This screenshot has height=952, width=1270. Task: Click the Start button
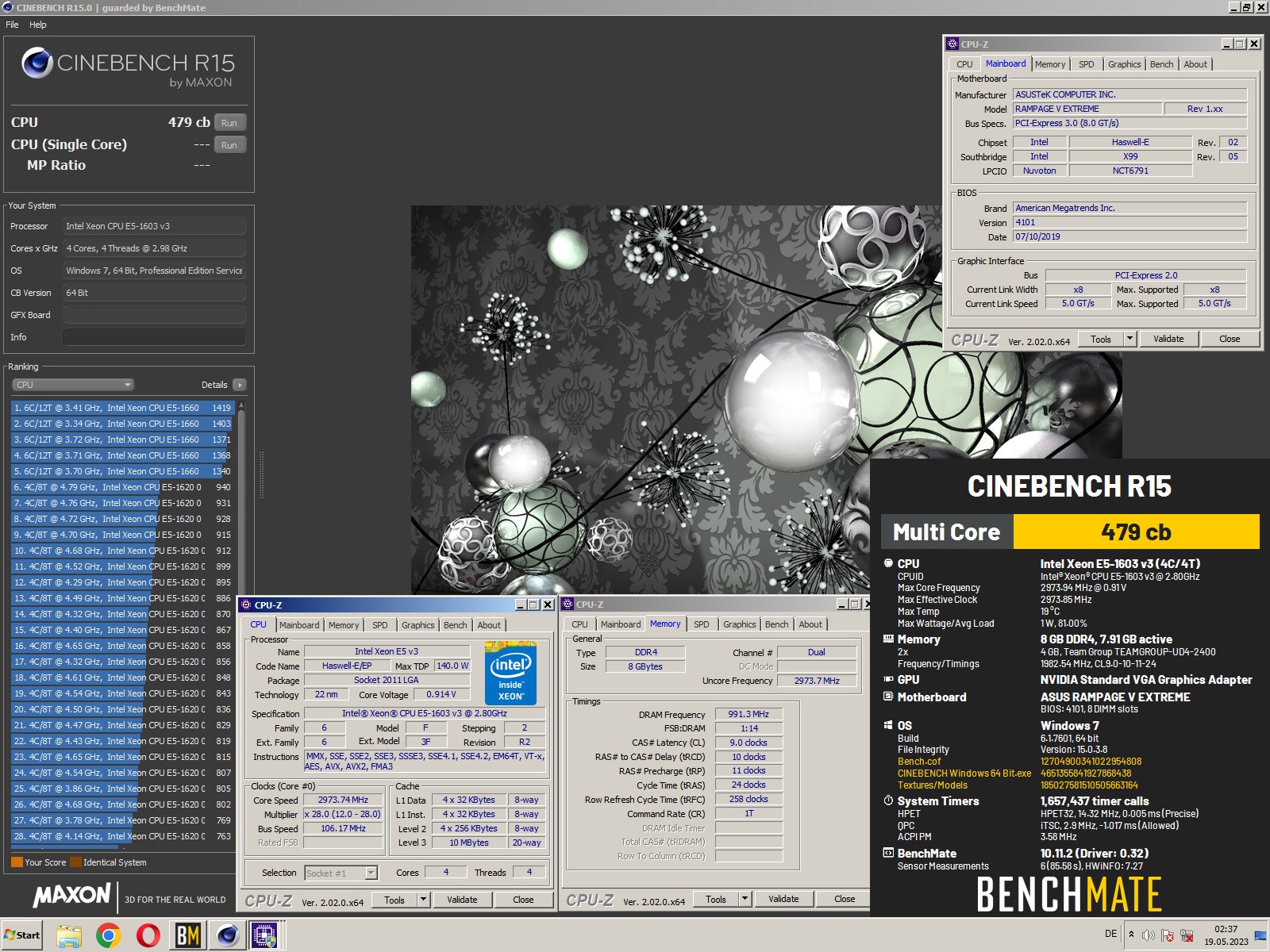click(x=21, y=935)
